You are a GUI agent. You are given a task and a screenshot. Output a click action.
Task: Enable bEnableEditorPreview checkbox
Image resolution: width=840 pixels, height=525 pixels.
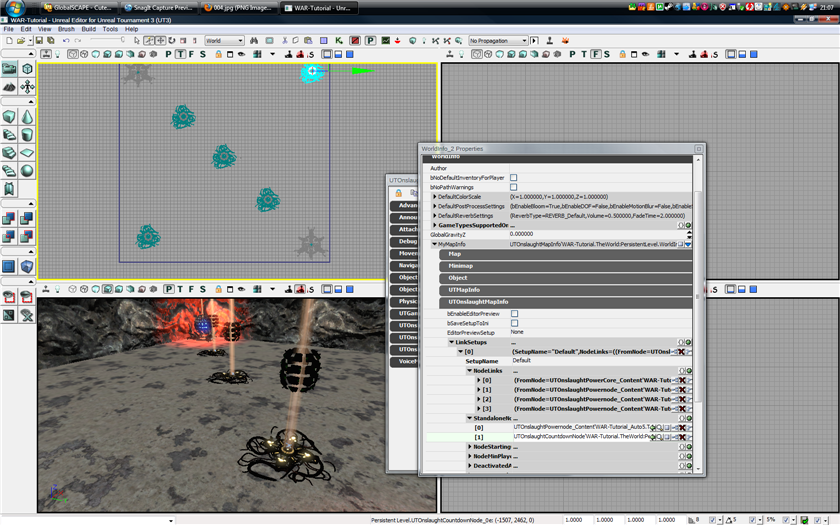coord(514,314)
